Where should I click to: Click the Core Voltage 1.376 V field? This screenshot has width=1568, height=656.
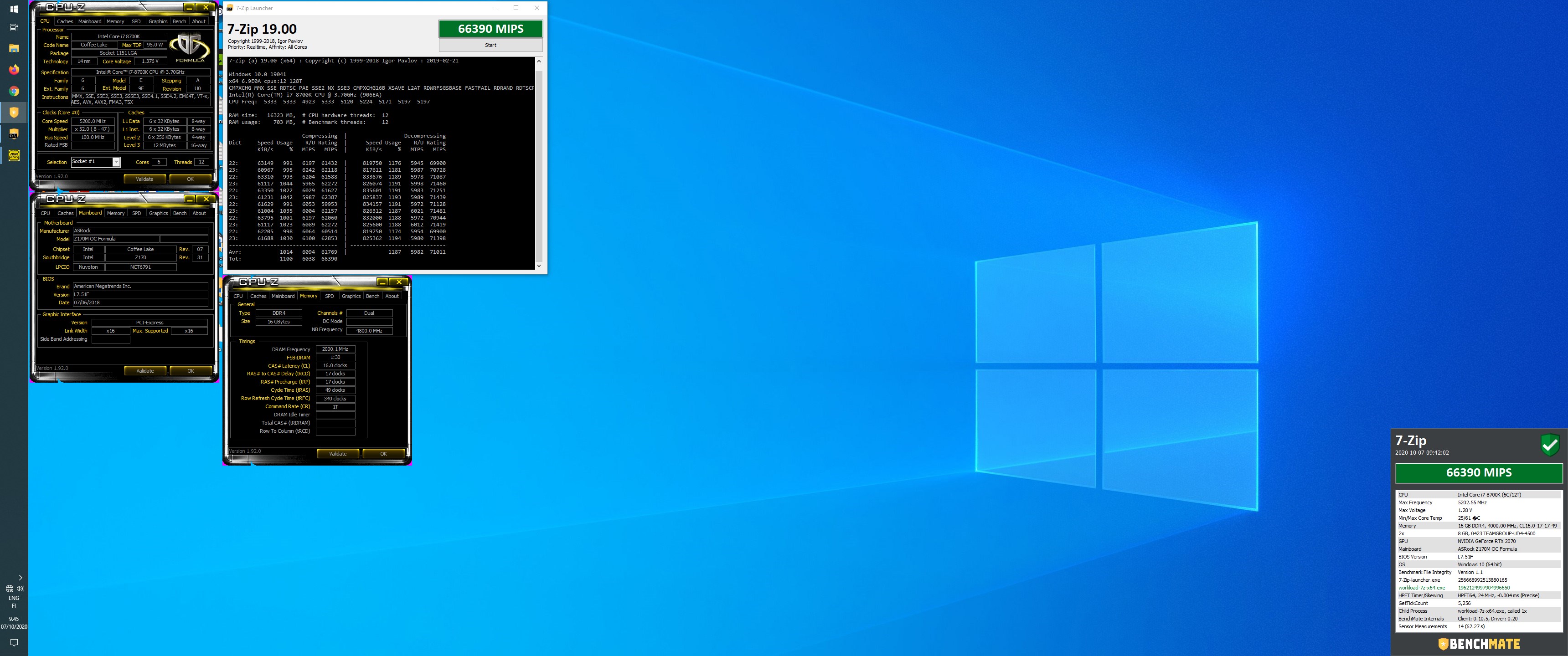[150, 61]
